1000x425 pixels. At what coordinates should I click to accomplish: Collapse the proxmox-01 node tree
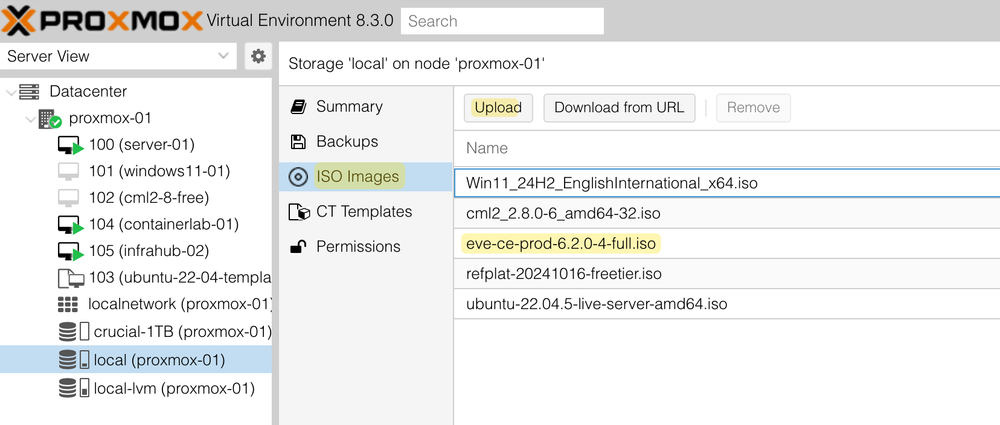pyautogui.click(x=28, y=119)
